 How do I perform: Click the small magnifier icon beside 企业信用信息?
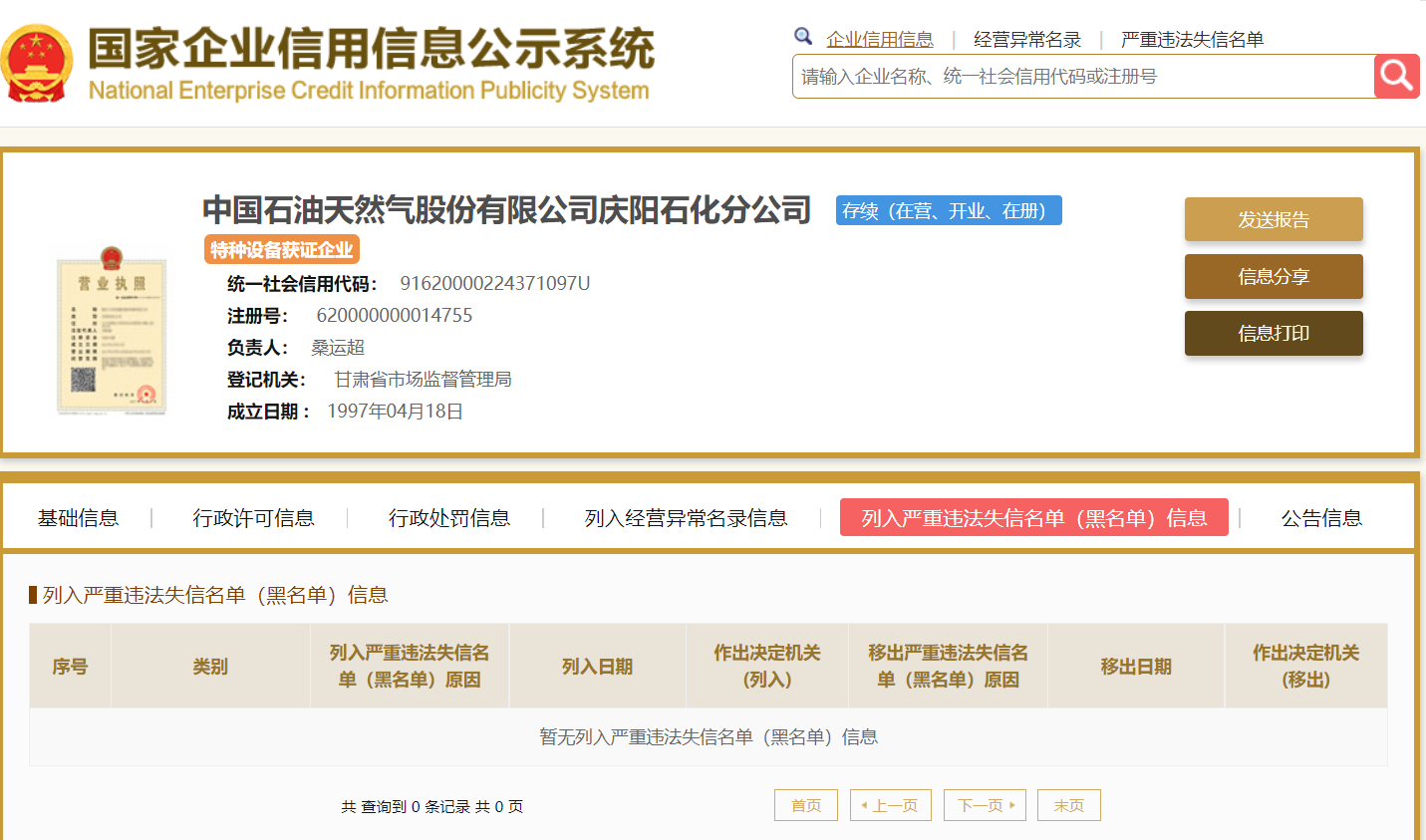(x=803, y=37)
